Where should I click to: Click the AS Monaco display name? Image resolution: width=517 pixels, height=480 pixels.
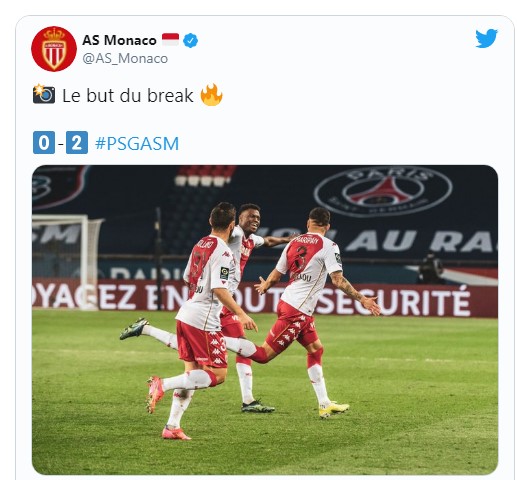119,40
